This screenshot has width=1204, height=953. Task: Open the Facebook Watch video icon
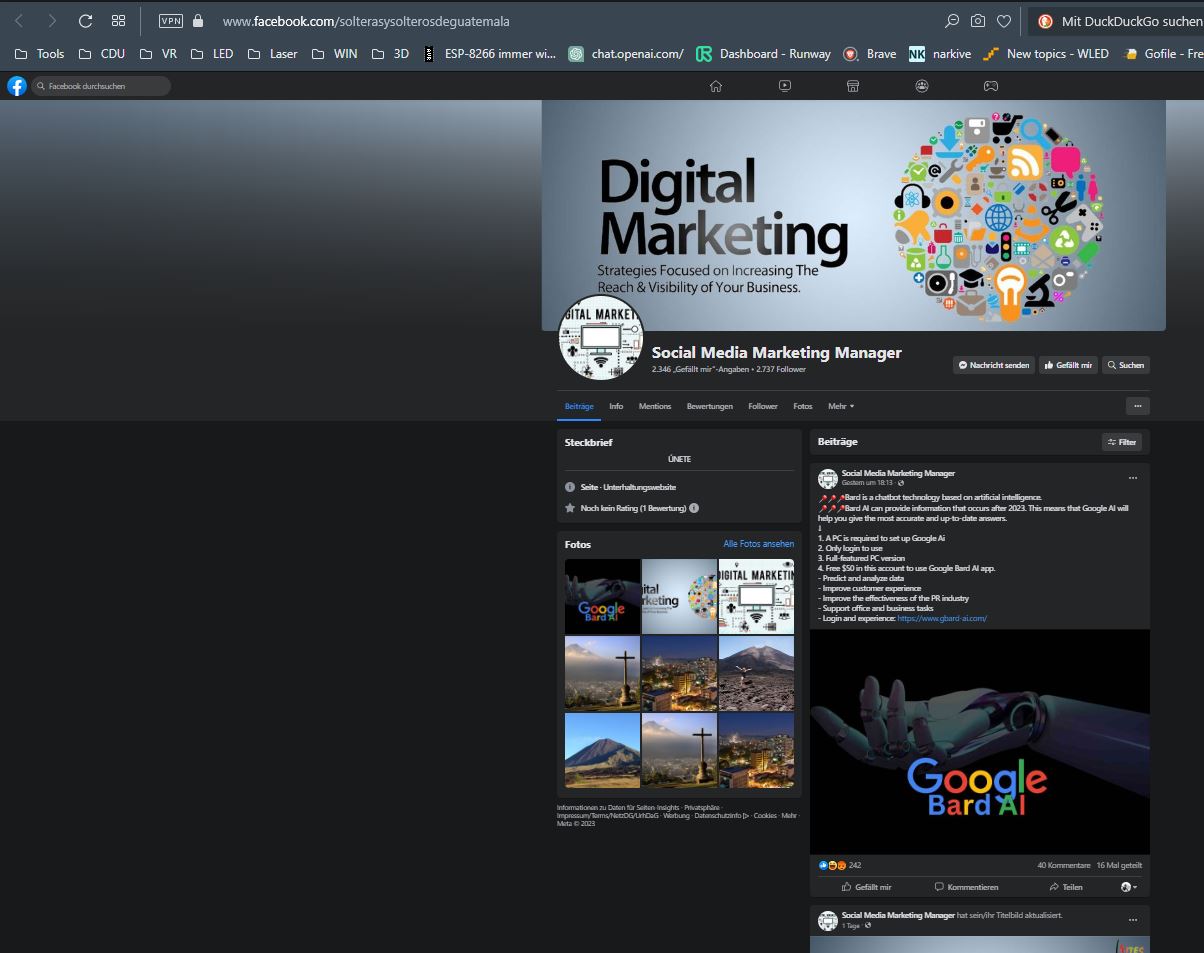pyautogui.click(x=785, y=86)
